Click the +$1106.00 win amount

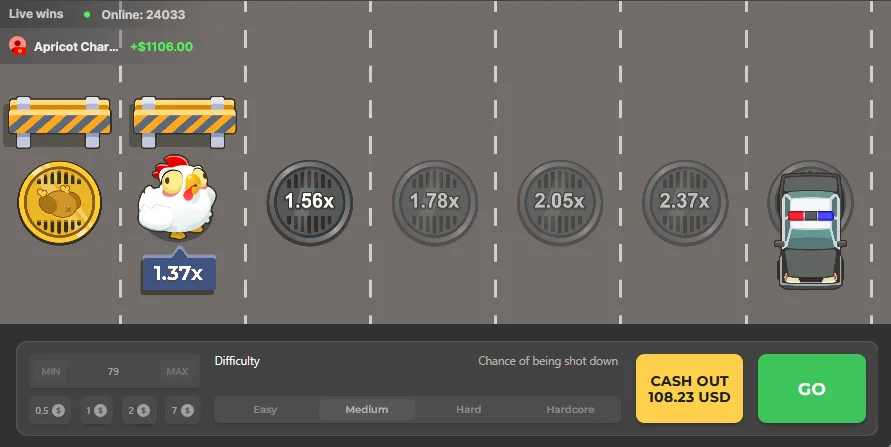point(161,47)
